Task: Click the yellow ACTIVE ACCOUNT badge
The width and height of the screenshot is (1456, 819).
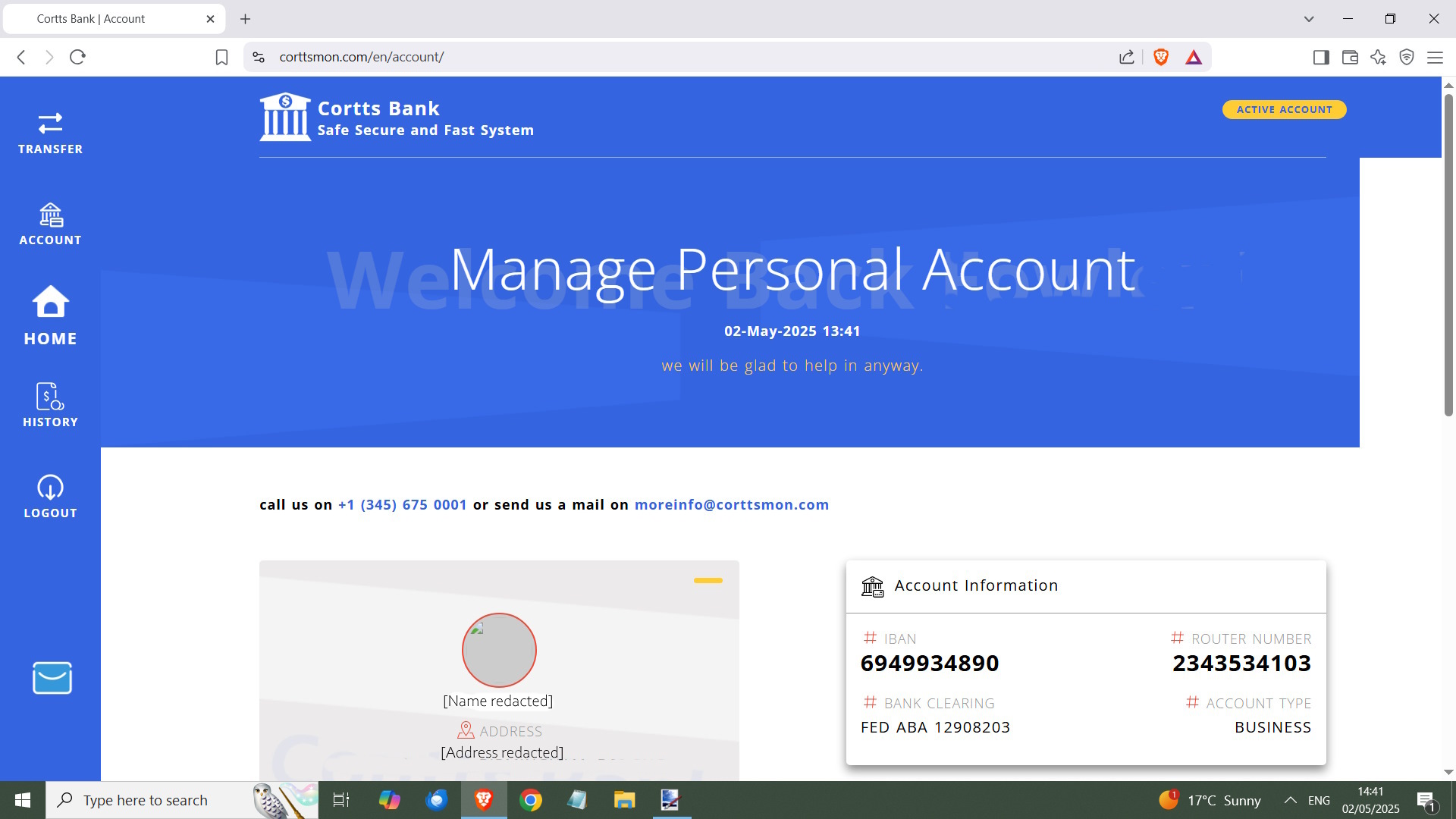Action: pos(1284,110)
